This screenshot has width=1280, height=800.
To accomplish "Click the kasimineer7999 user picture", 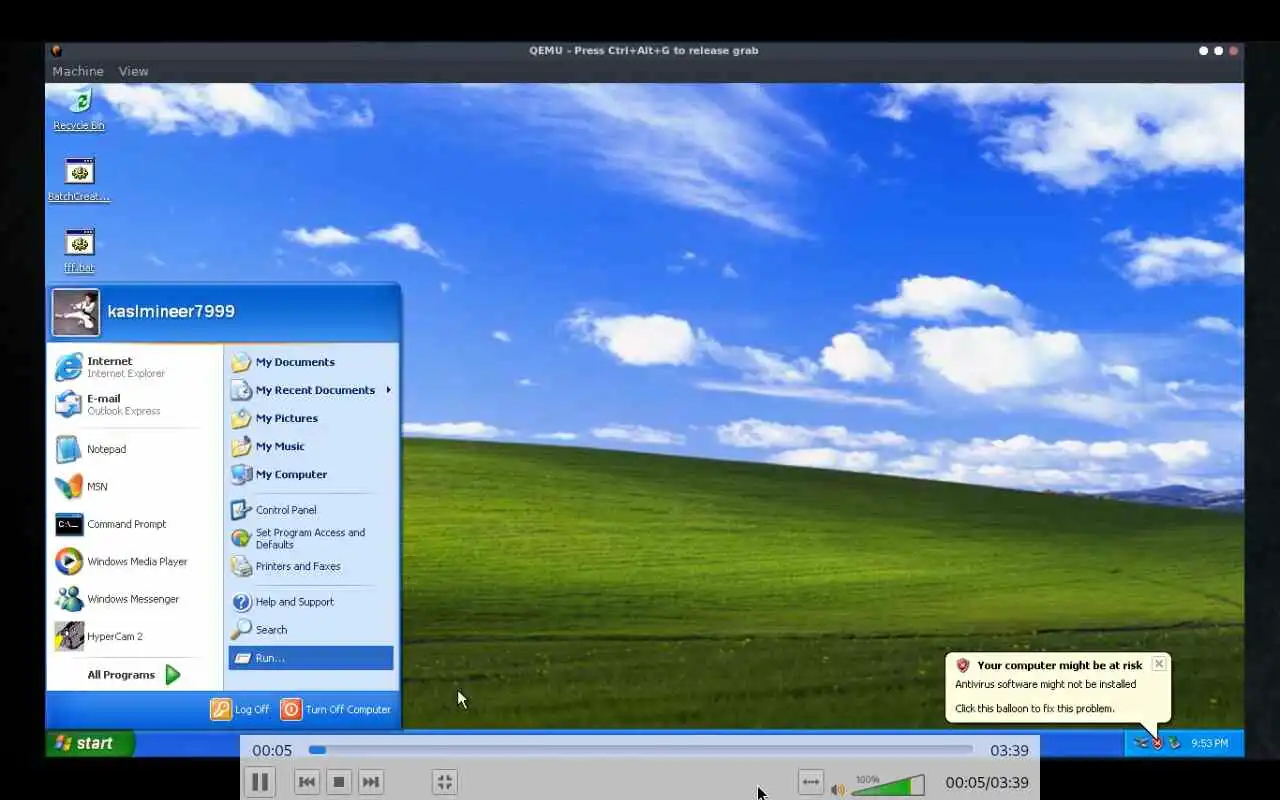I will click(76, 313).
